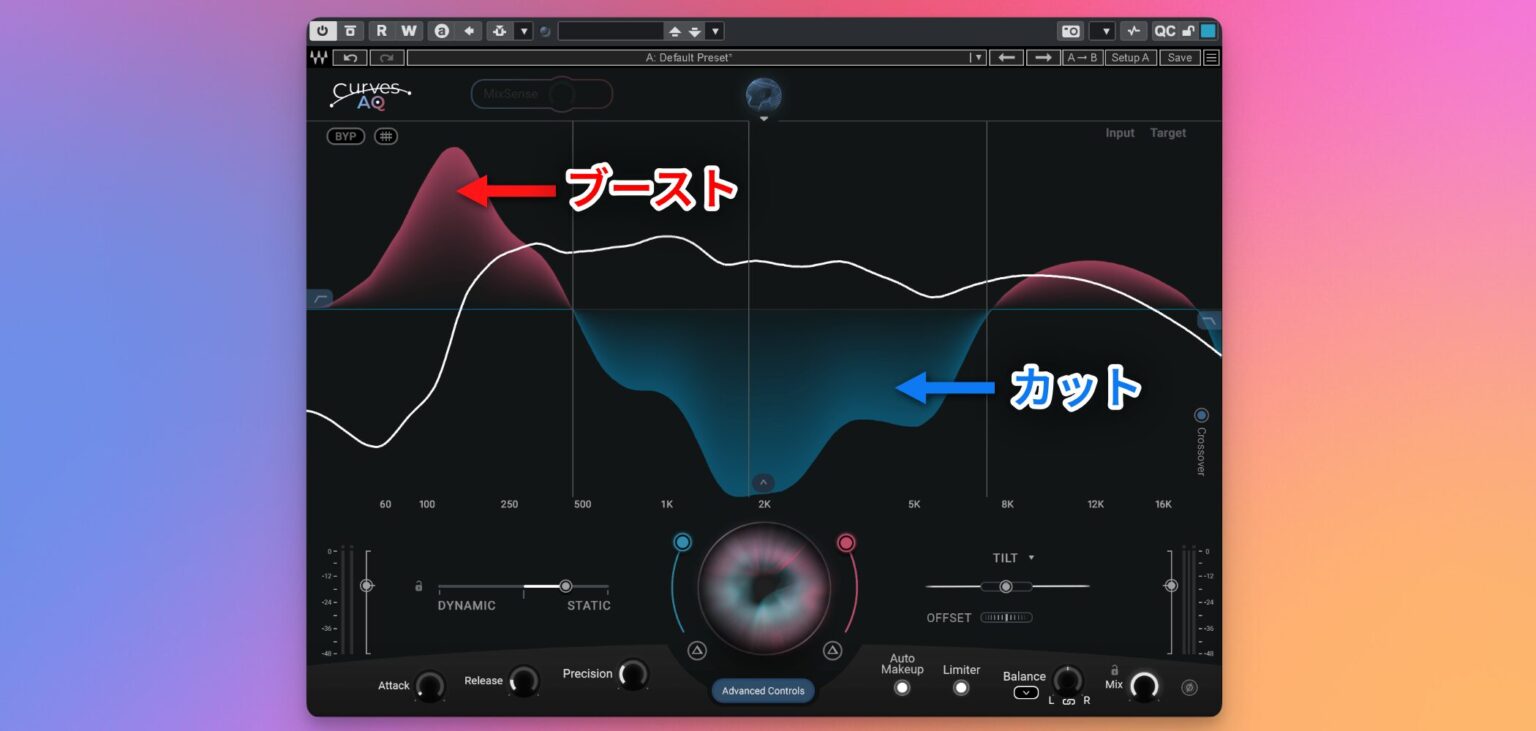Image resolution: width=1536 pixels, height=731 pixels.
Task: Select the analyzer waveform icon beside QC
Action: coord(1135,31)
